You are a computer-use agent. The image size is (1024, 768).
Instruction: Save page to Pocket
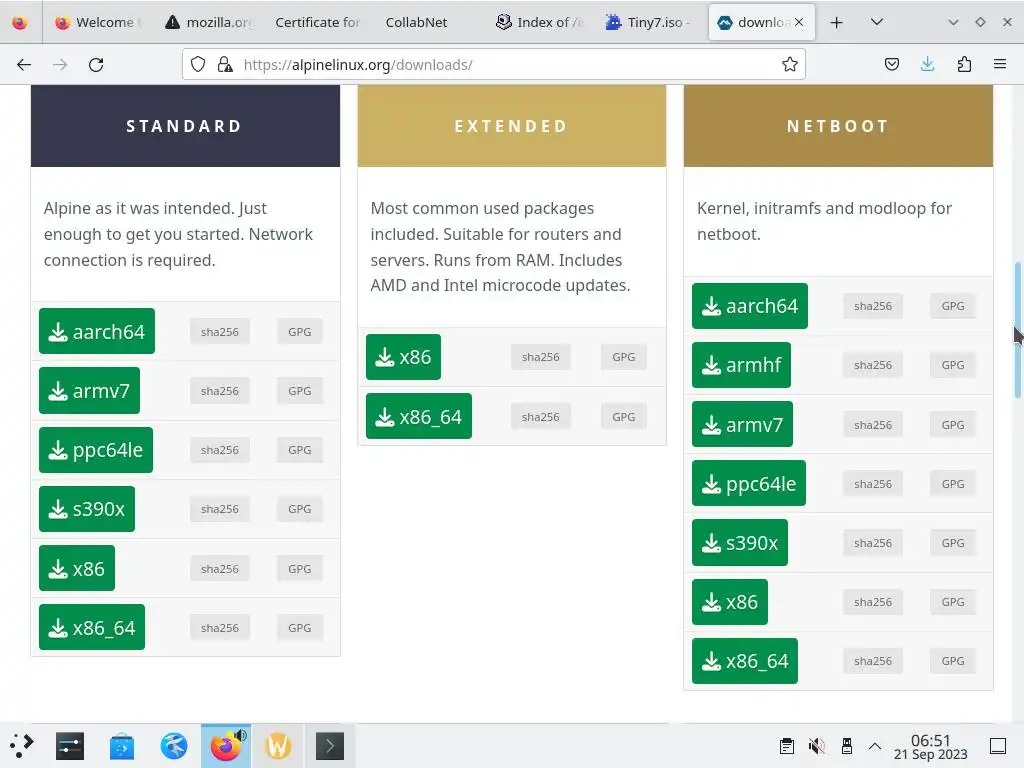click(891, 65)
